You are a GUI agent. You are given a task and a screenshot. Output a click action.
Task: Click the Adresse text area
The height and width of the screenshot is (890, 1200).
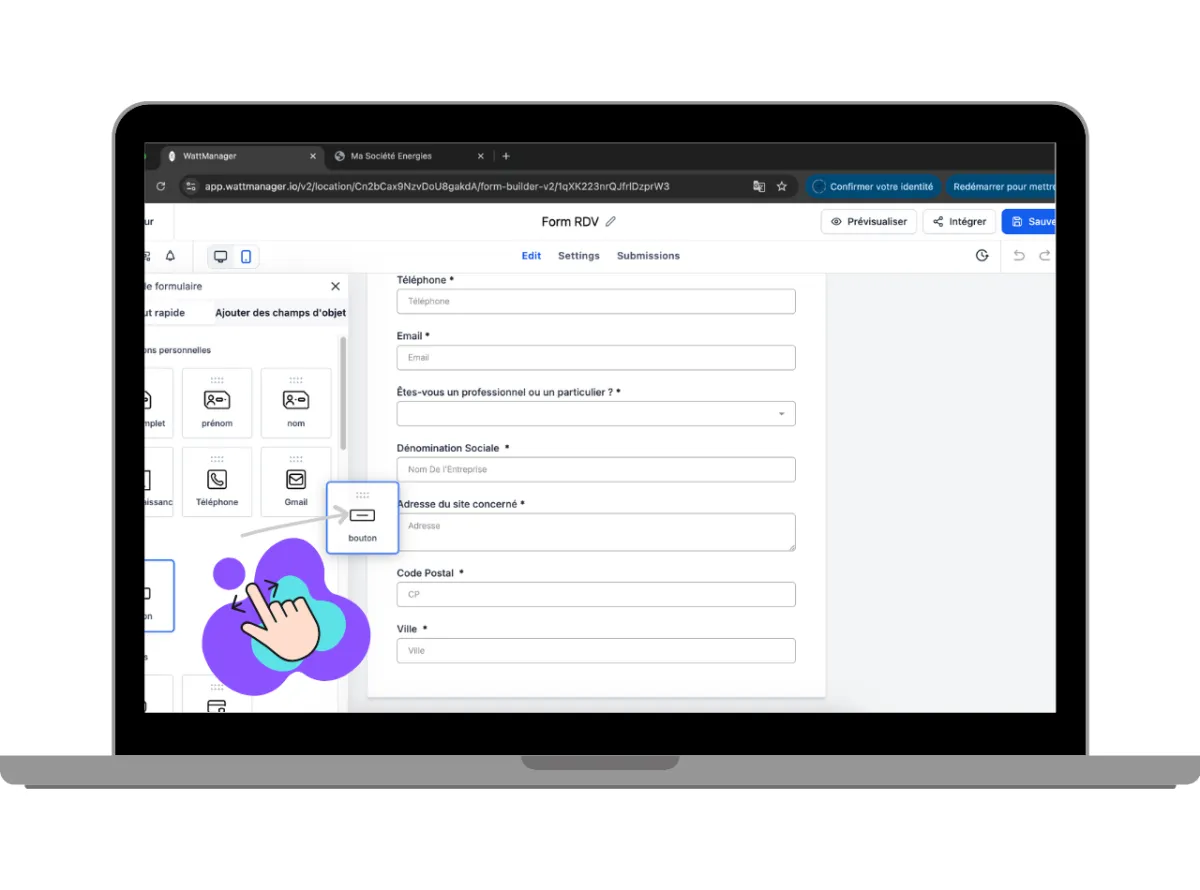pyautogui.click(x=596, y=532)
